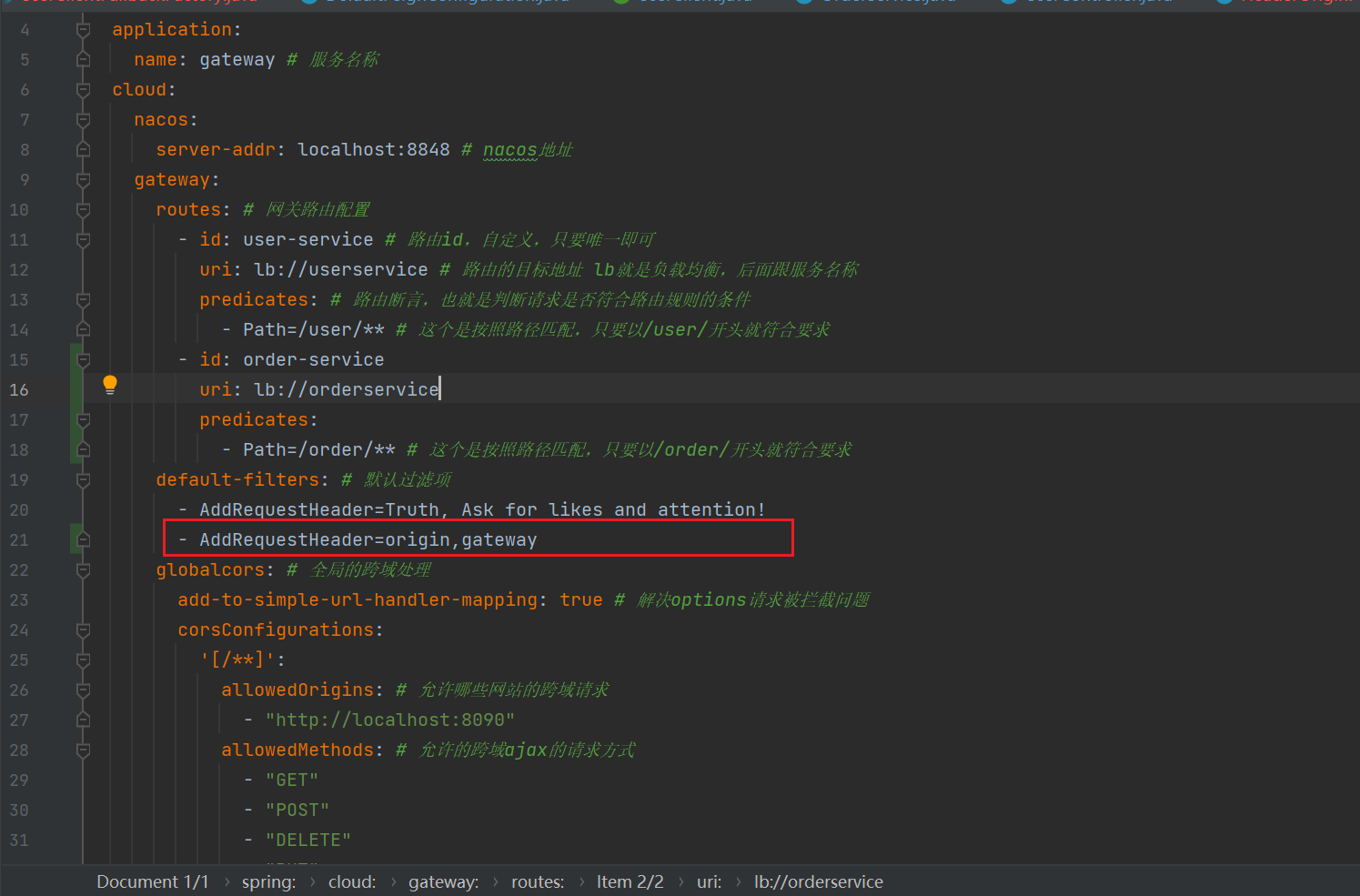Click id: user-service text
This screenshot has width=1360, height=896.
[x=287, y=240]
